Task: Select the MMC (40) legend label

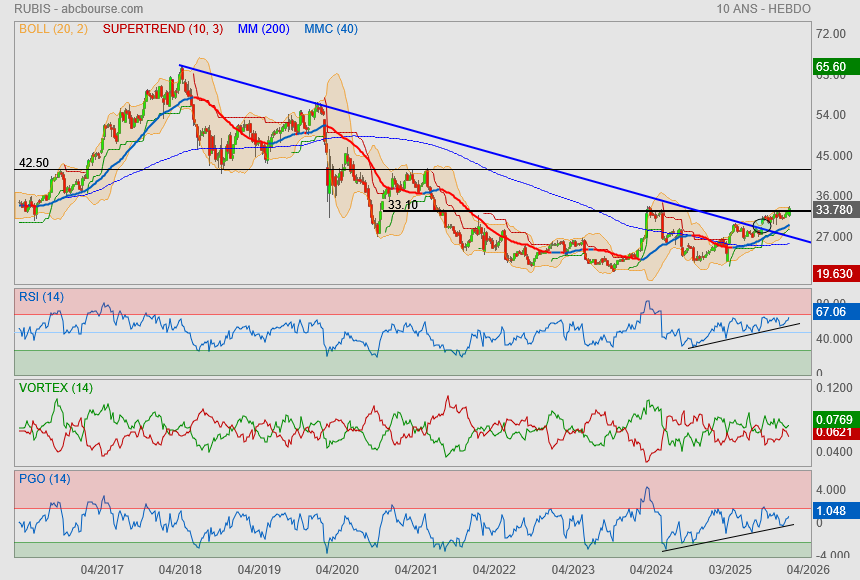Action: click(x=331, y=29)
